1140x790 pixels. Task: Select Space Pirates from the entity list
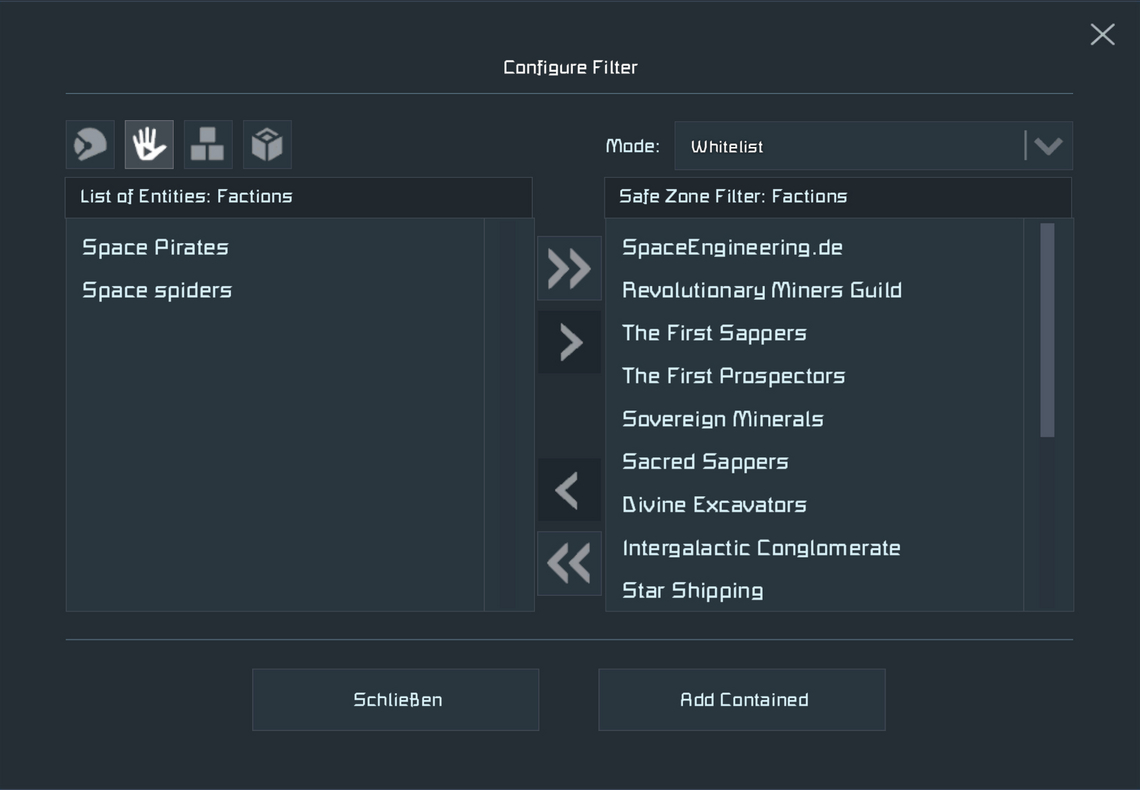155,247
